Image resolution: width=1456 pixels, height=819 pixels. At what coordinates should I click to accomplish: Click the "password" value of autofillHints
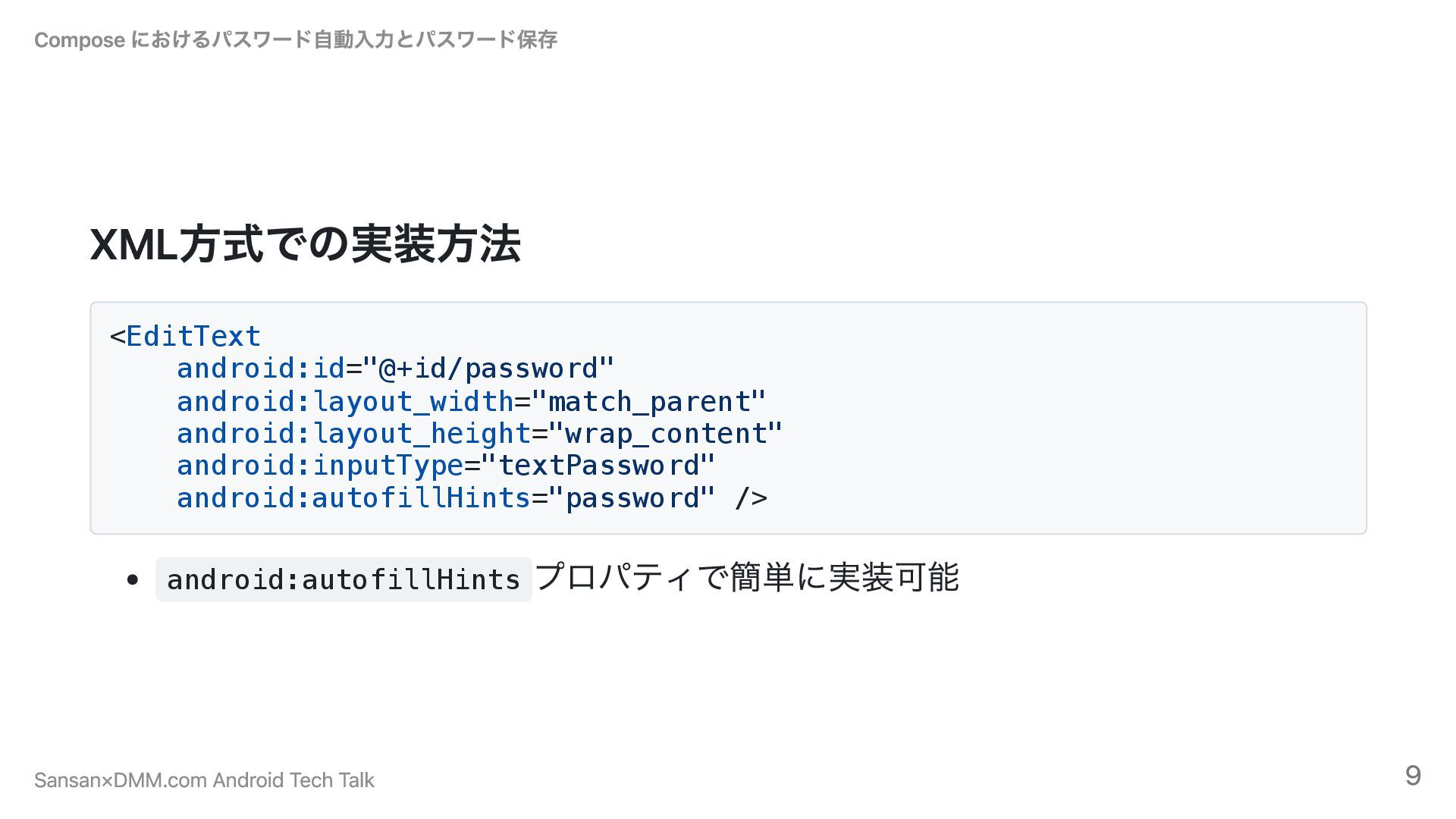pos(632,498)
